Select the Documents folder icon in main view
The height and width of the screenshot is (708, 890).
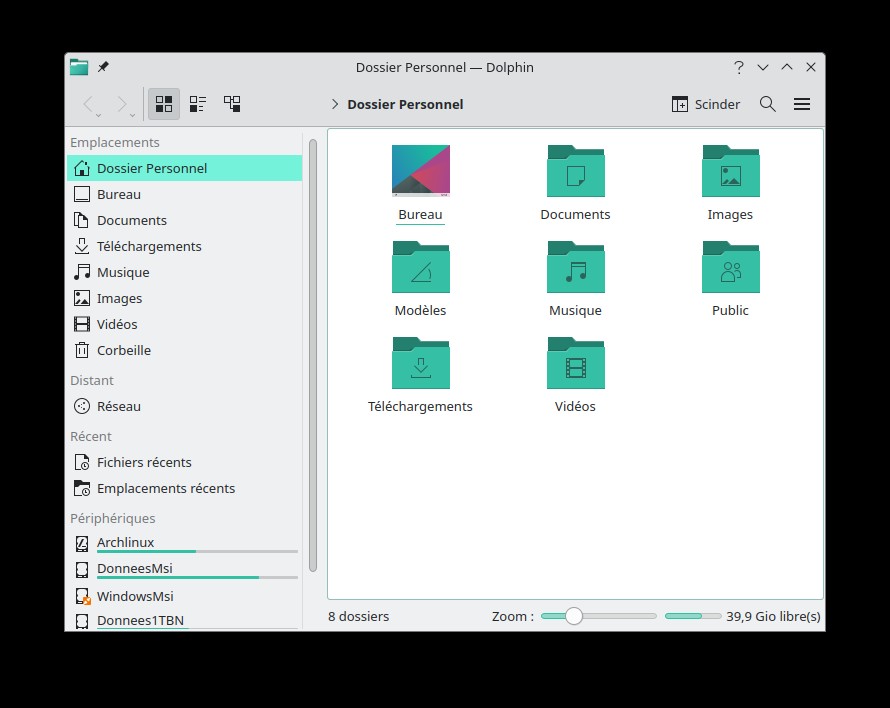[576, 170]
